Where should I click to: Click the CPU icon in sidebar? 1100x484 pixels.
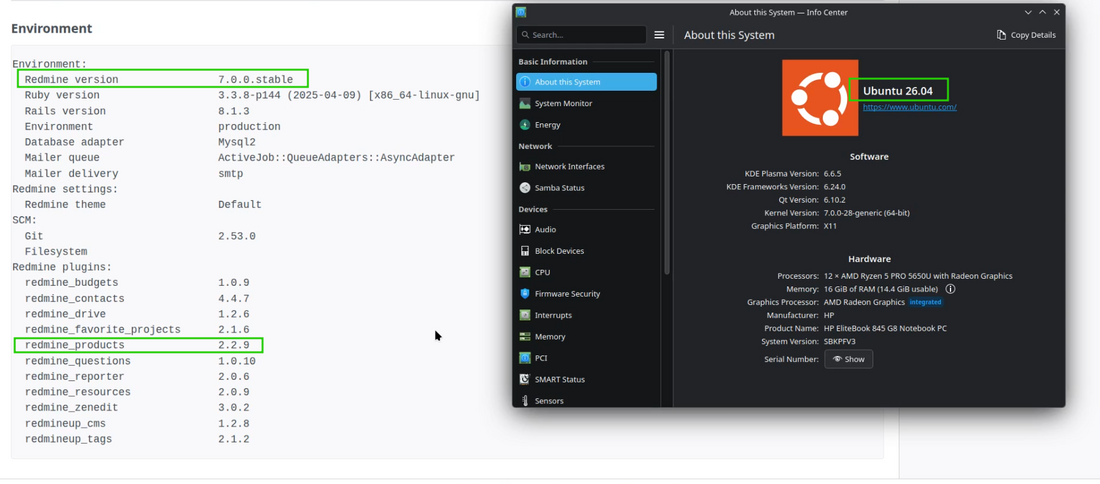coord(525,272)
